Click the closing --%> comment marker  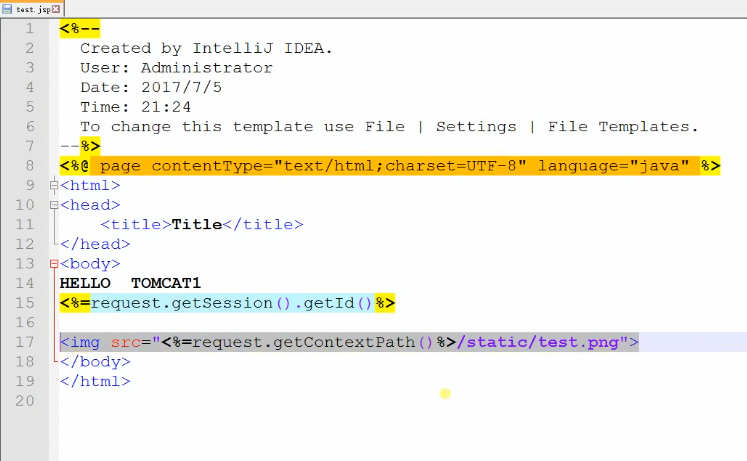tap(80, 146)
